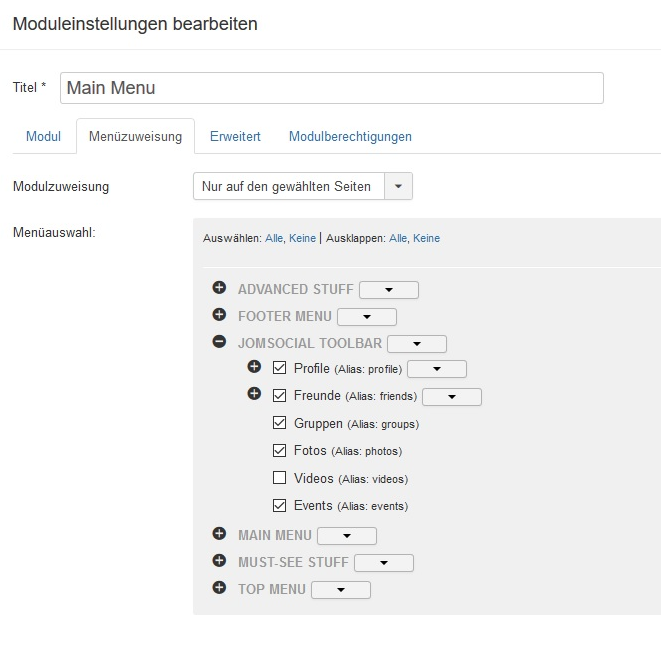Collapse the JOMSOCIAL TOOLBAR tree node
This screenshot has height=647, width=661.
219,342
